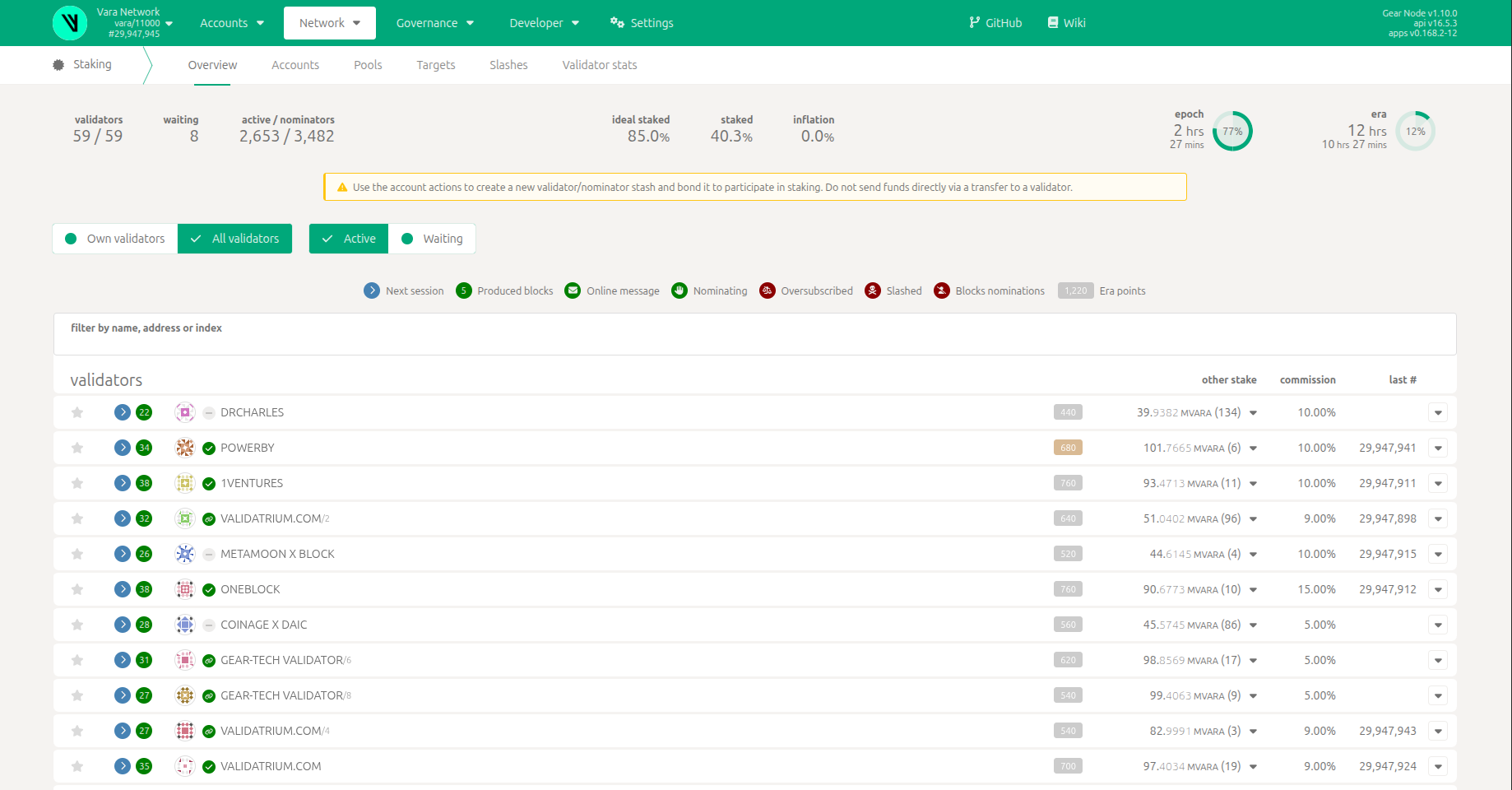
Task: Enable the Active validators view
Action: pos(349,239)
